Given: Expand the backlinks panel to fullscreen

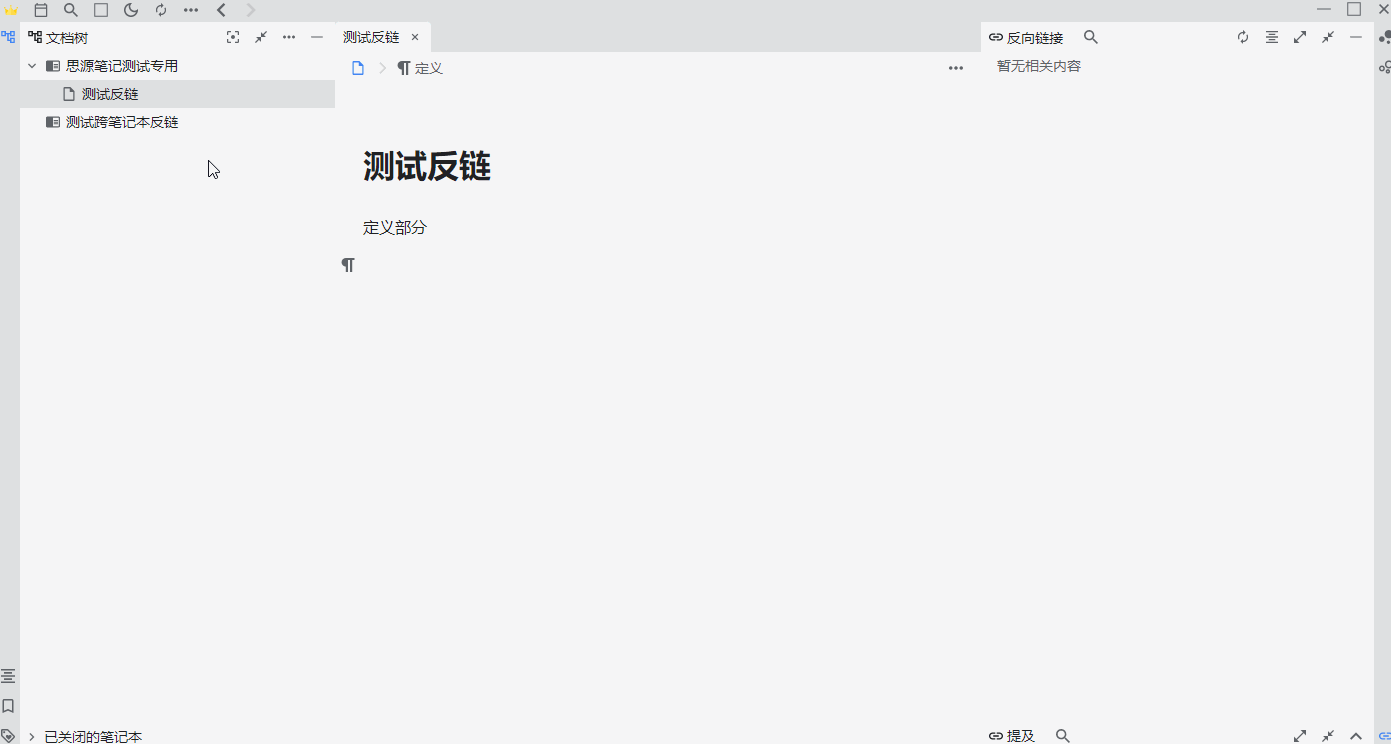Looking at the screenshot, I should click(1300, 37).
